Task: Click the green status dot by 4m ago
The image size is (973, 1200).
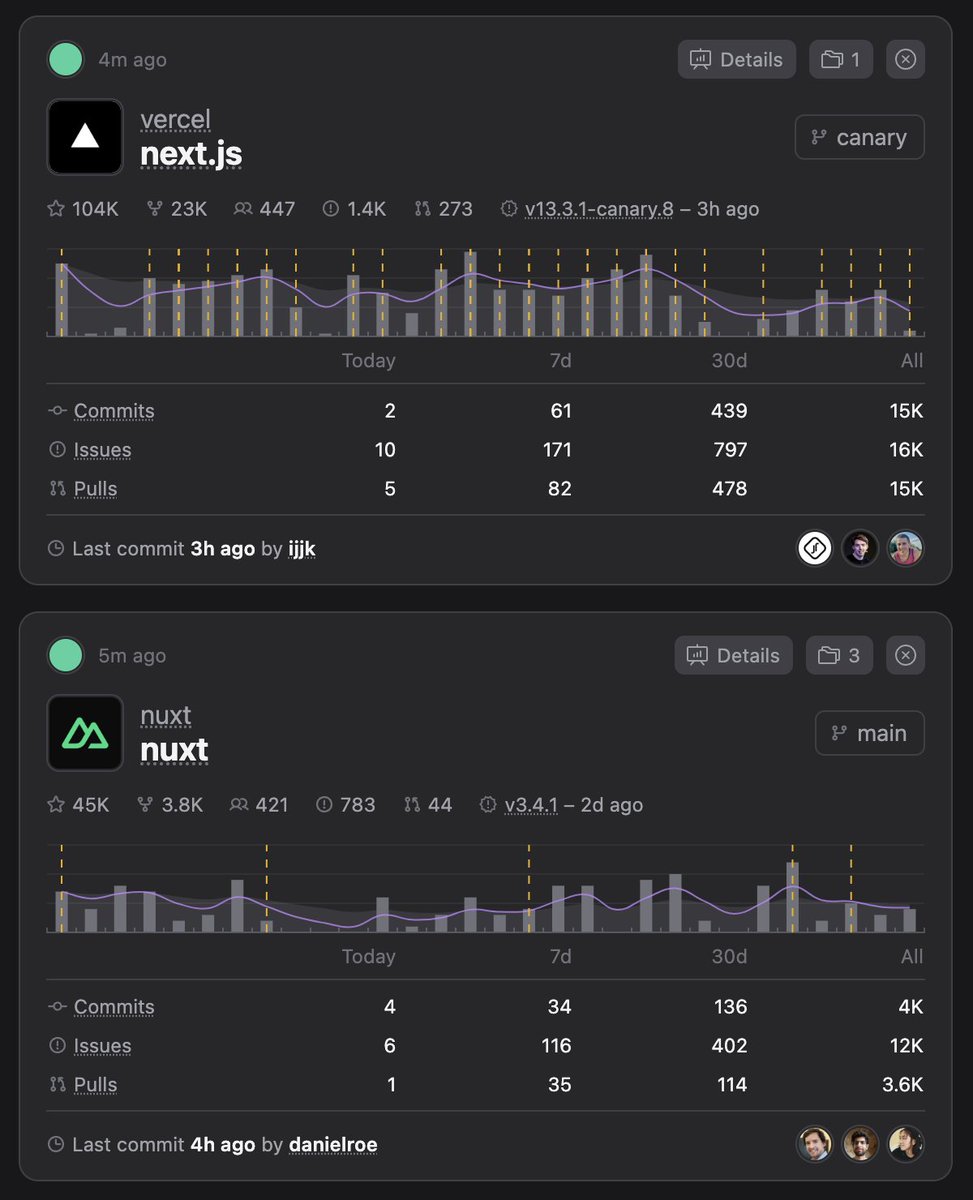Action: click(66, 59)
